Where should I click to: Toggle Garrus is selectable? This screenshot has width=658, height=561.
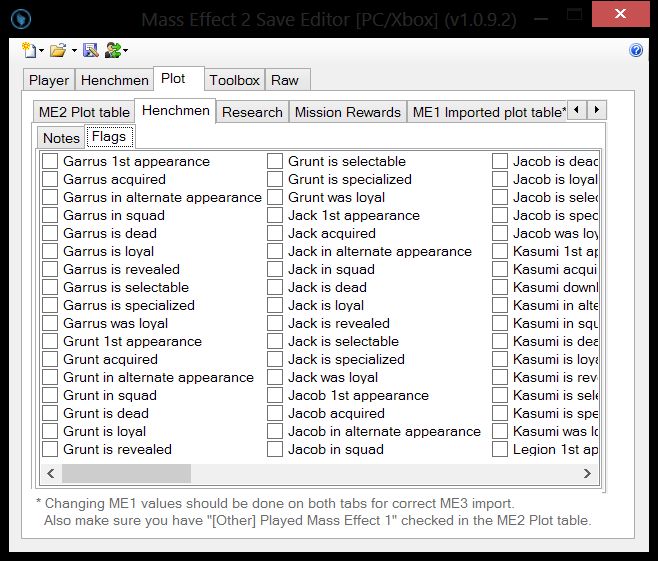tap(50, 287)
